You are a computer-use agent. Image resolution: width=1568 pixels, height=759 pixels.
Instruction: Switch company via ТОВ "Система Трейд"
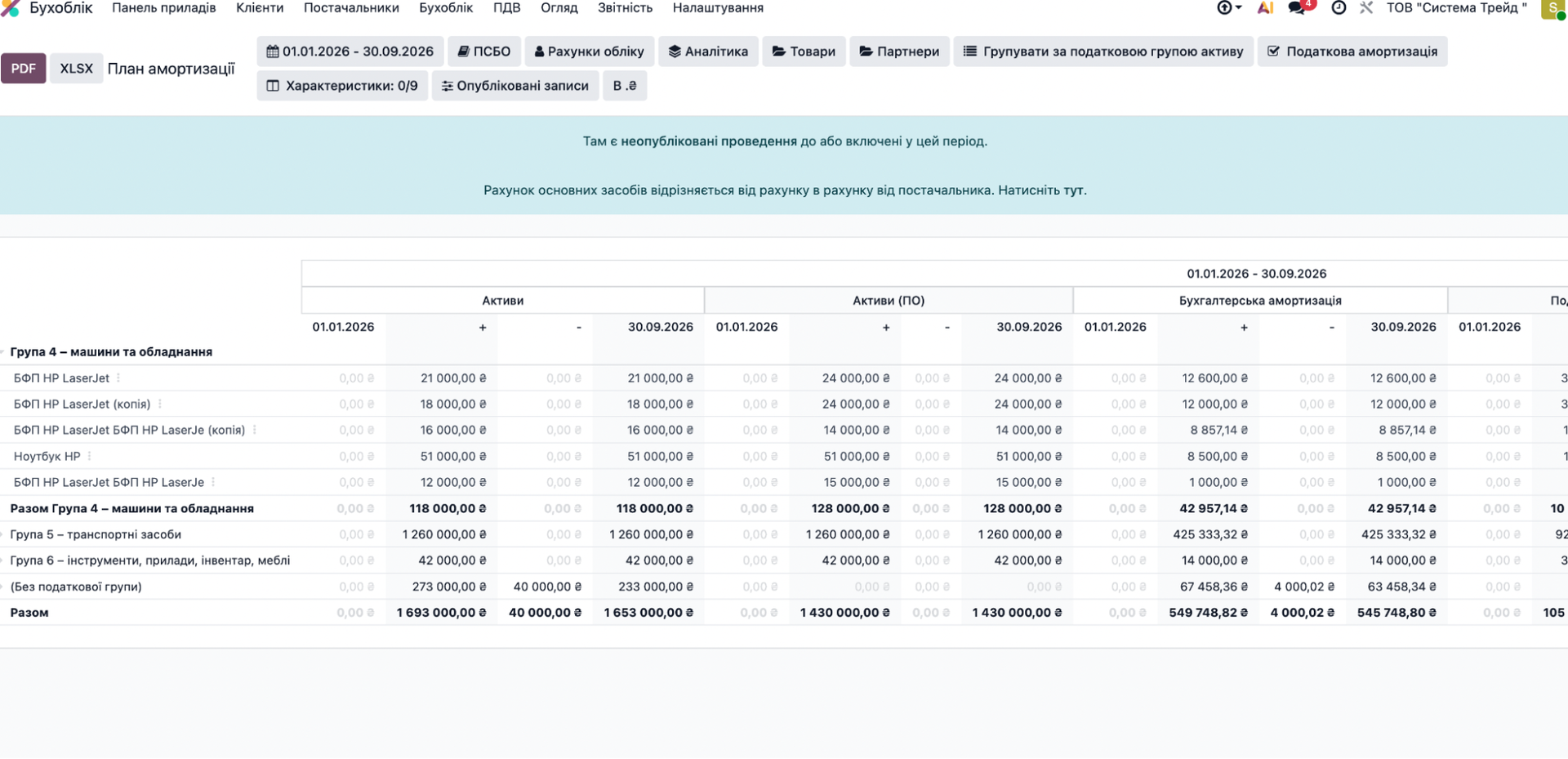click(x=1456, y=8)
